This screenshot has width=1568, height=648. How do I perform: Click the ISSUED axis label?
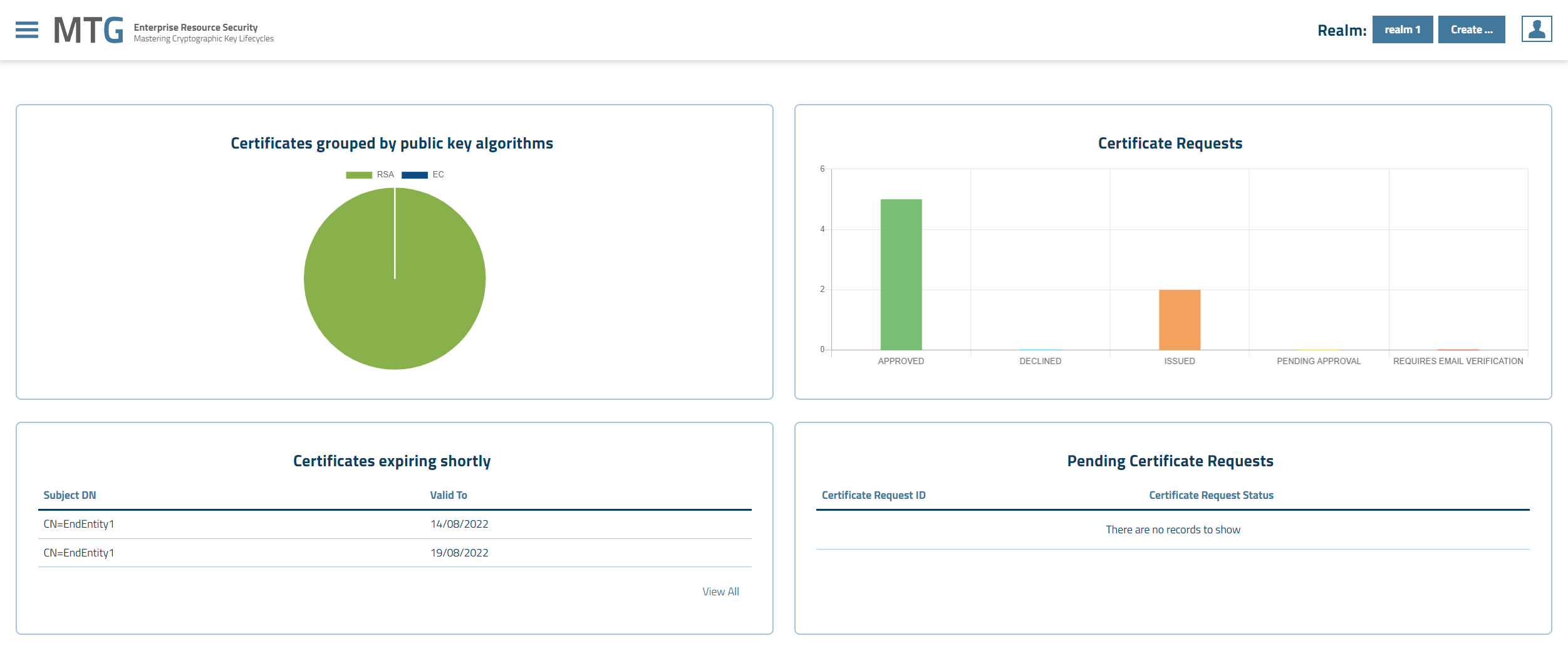(1180, 362)
